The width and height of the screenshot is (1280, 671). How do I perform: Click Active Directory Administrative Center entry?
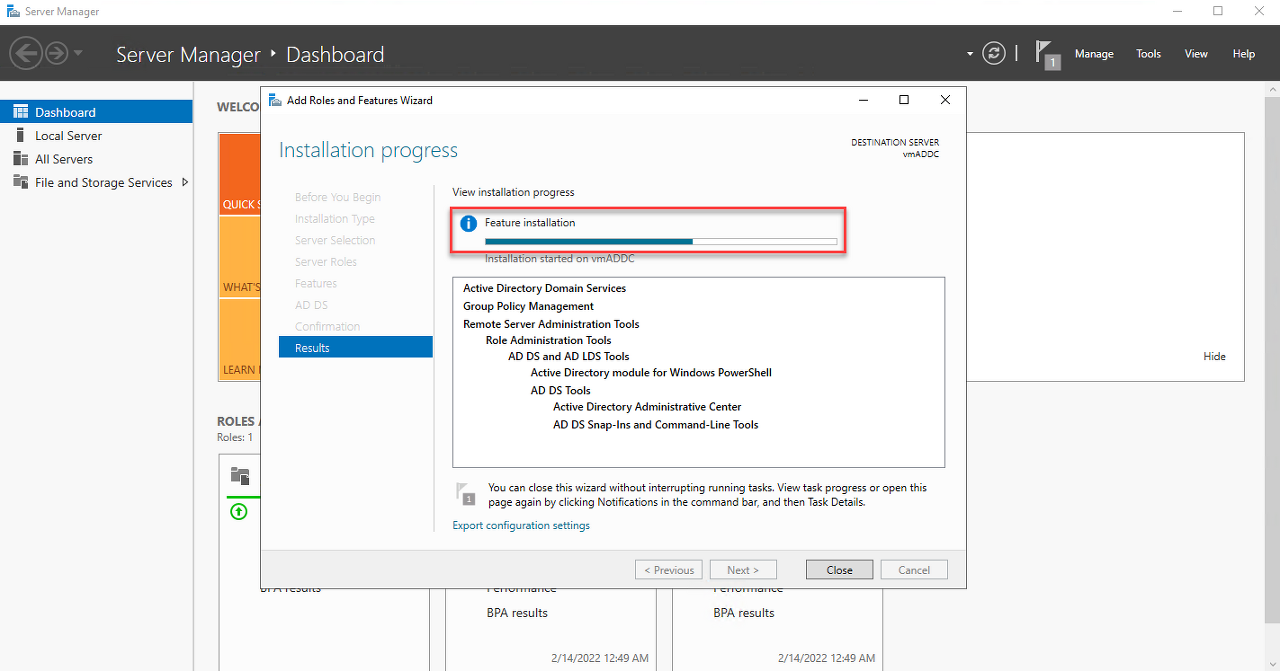click(x=647, y=407)
